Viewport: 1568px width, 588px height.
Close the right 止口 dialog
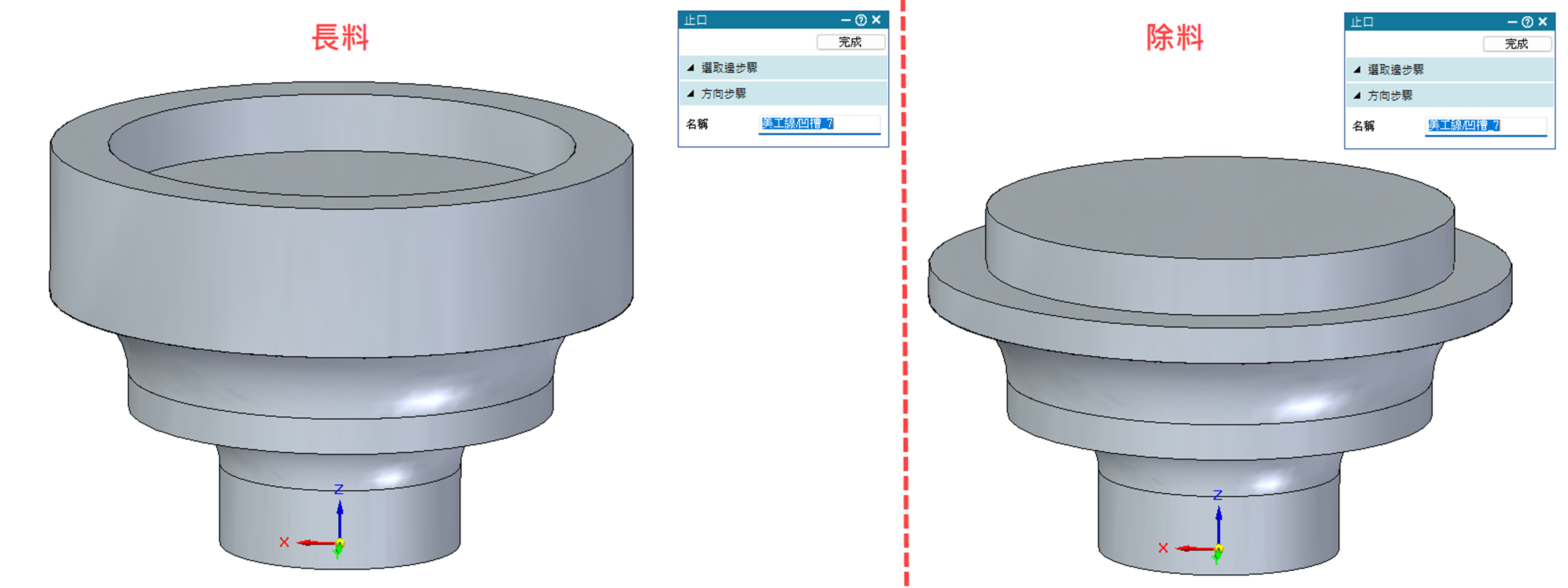click(x=1543, y=22)
